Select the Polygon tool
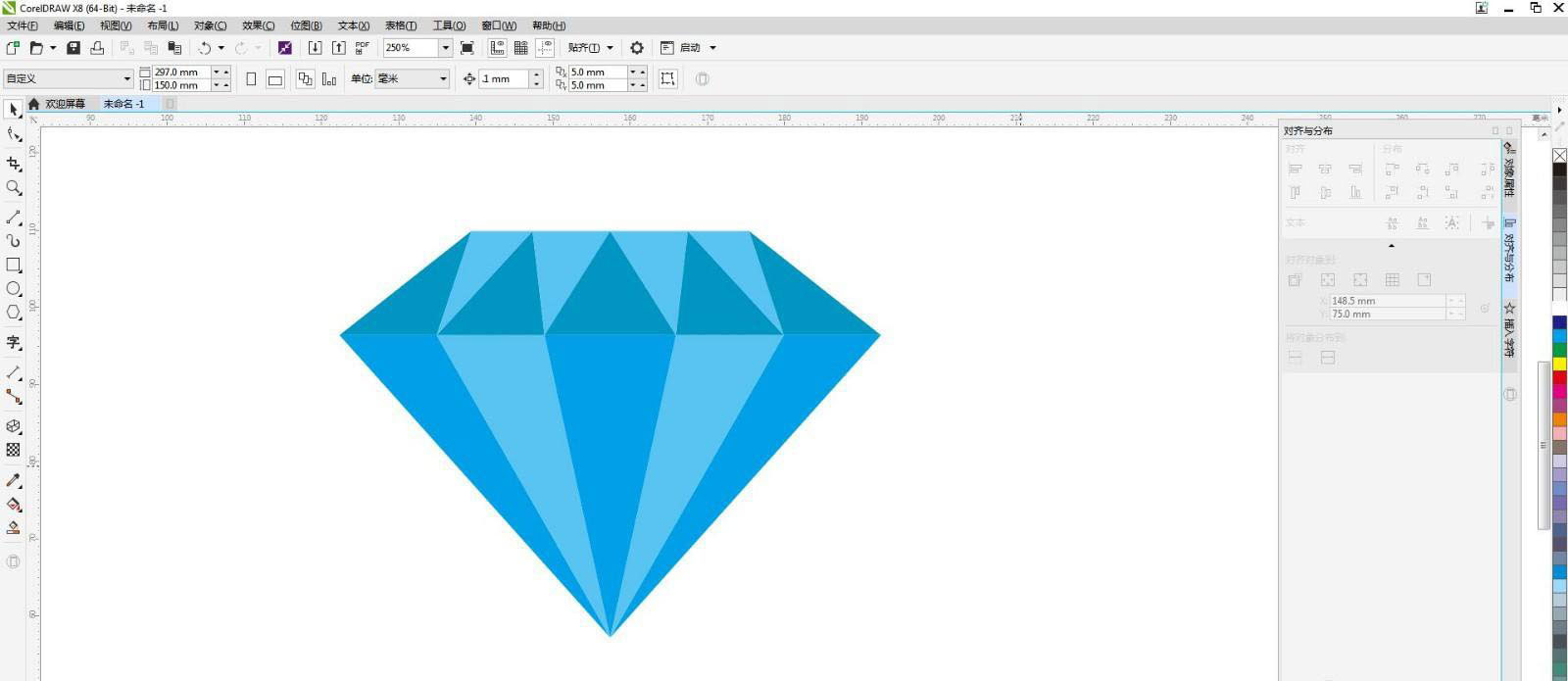 pos(14,313)
